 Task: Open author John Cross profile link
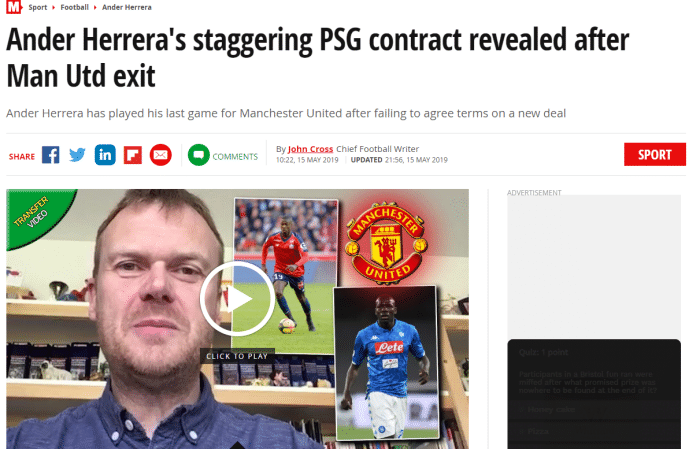(310, 149)
